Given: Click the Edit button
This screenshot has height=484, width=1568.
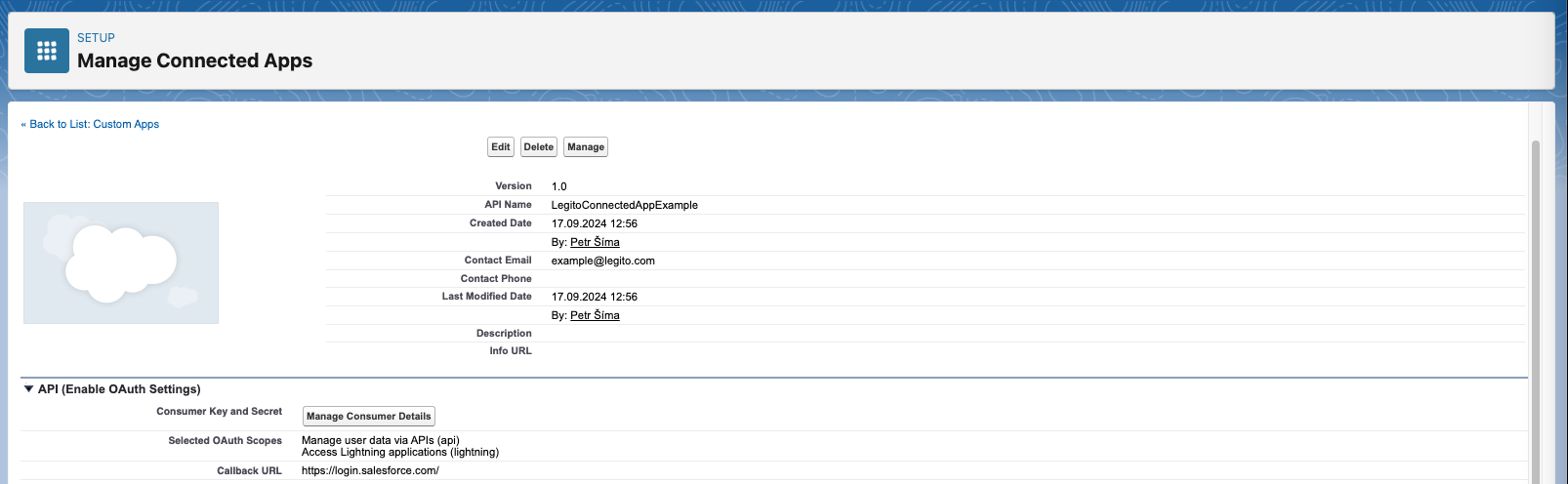Looking at the screenshot, I should 501,146.
